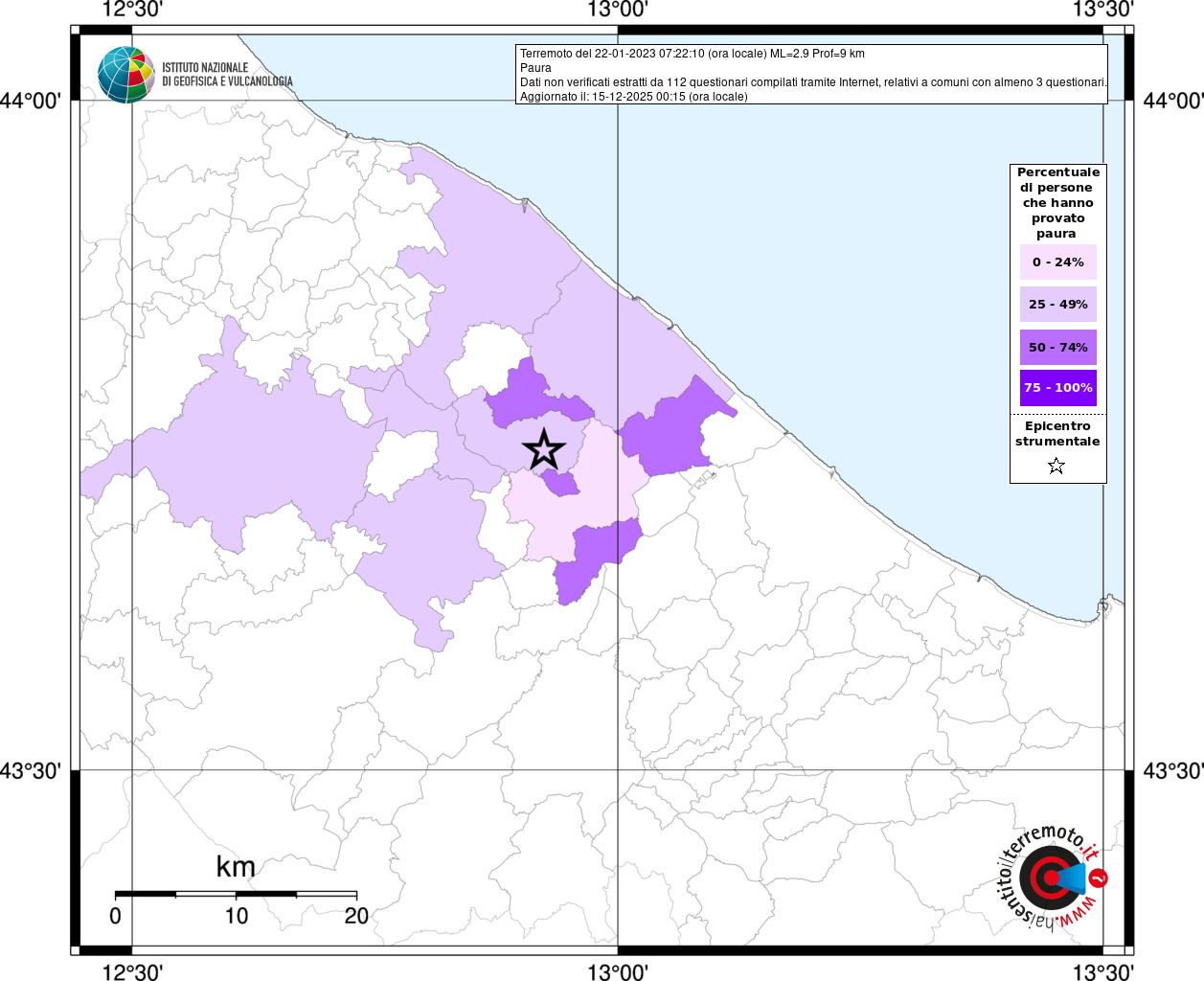The height and width of the screenshot is (981, 1204).
Task: Click the left 44°00' latitude label
Action: (32, 101)
